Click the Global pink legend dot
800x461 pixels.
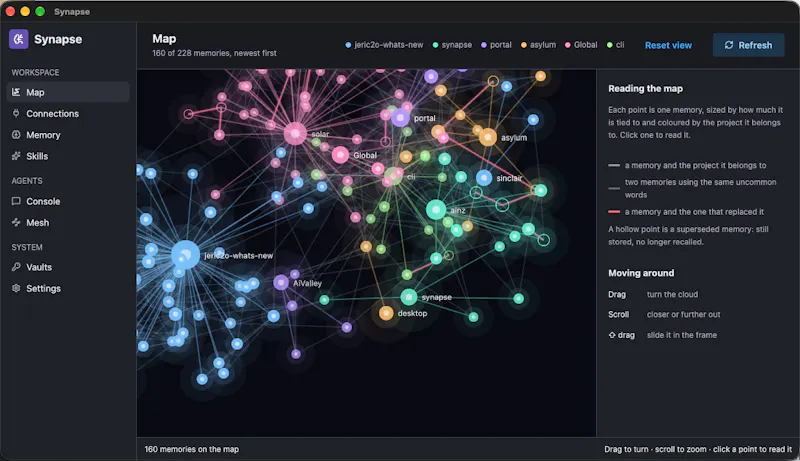click(x=567, y=45)
